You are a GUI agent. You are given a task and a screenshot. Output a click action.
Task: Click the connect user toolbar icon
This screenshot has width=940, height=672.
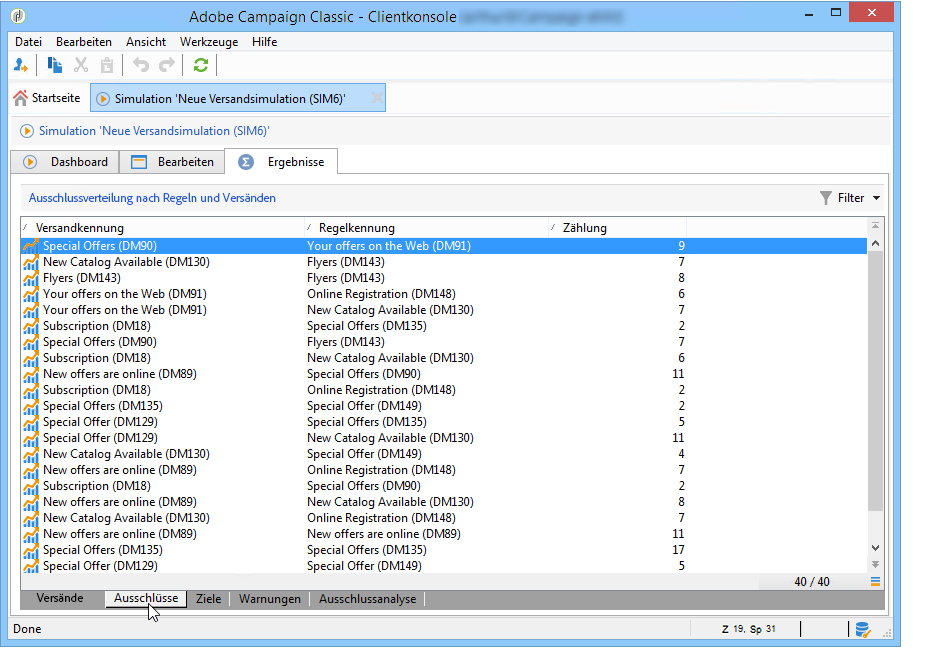pos(21,65)
